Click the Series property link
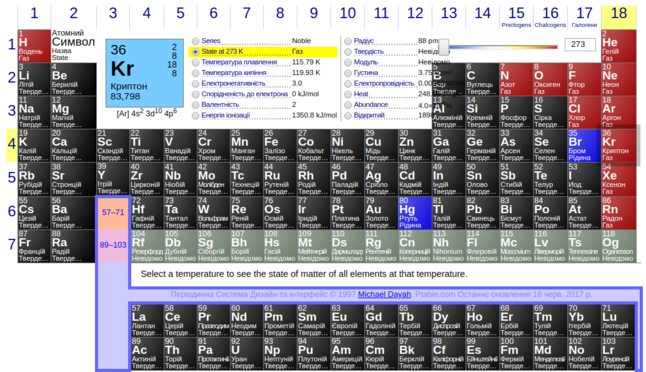This screenshot has height=372, width=646. point(211,41)
